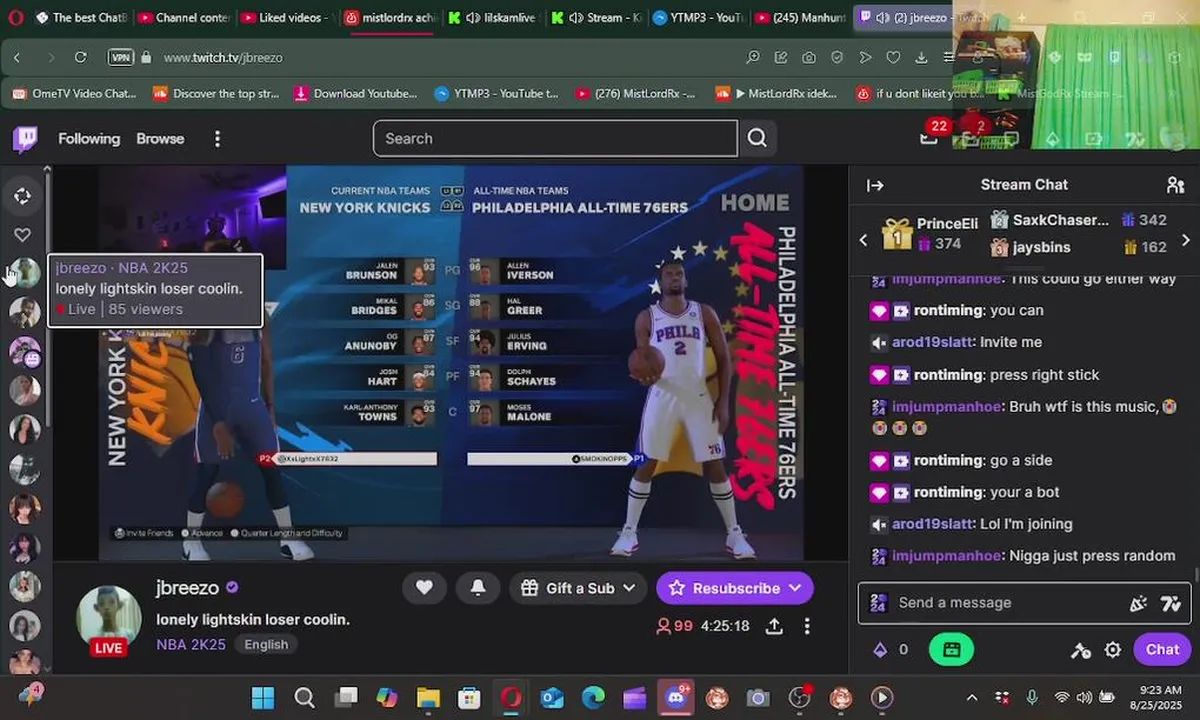This screenshot has width=1200, height=720.
Task: Collapse the Stream Chat panel
Action: [x=875, y=185]
